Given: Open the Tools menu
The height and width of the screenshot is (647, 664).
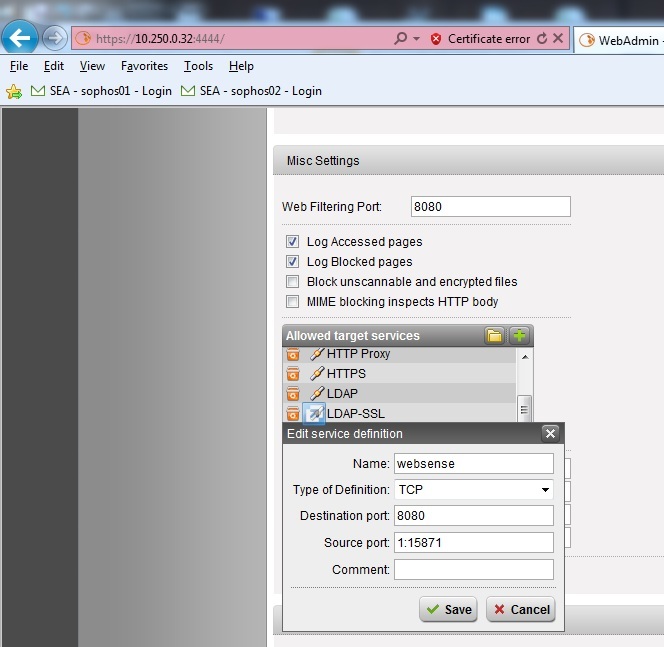Looking at the screenshot, I should (x=198, y=66).
